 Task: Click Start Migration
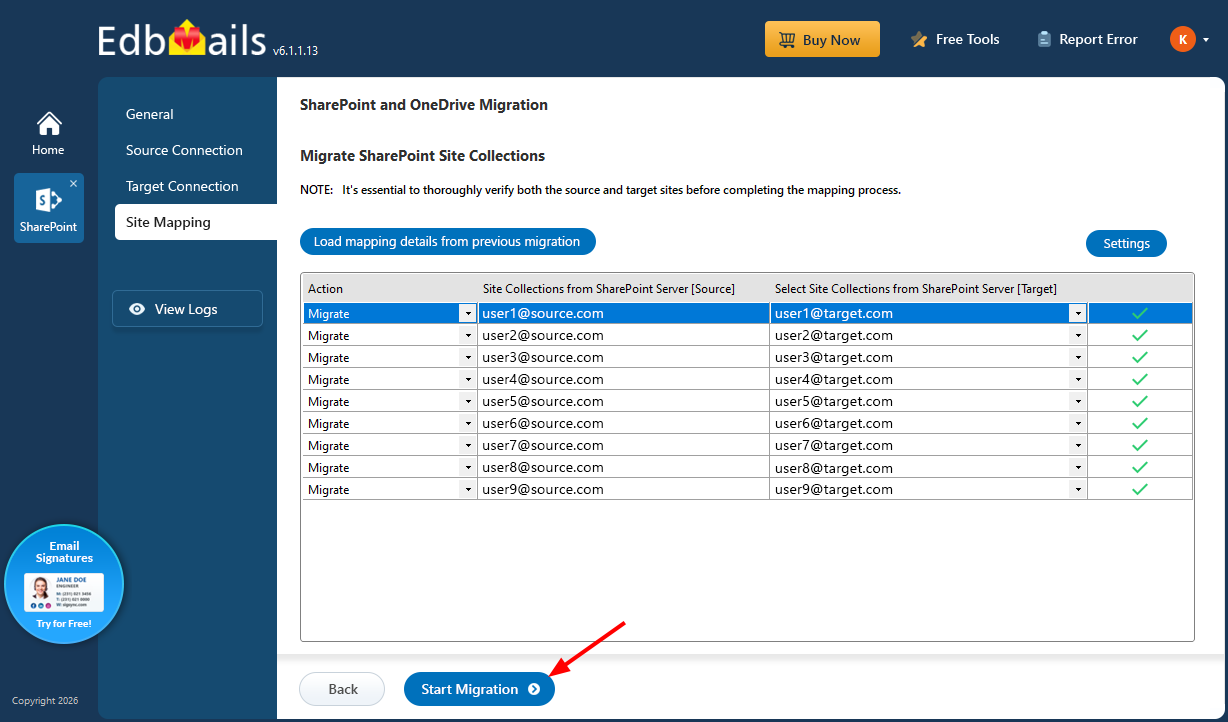coord(479,689)
